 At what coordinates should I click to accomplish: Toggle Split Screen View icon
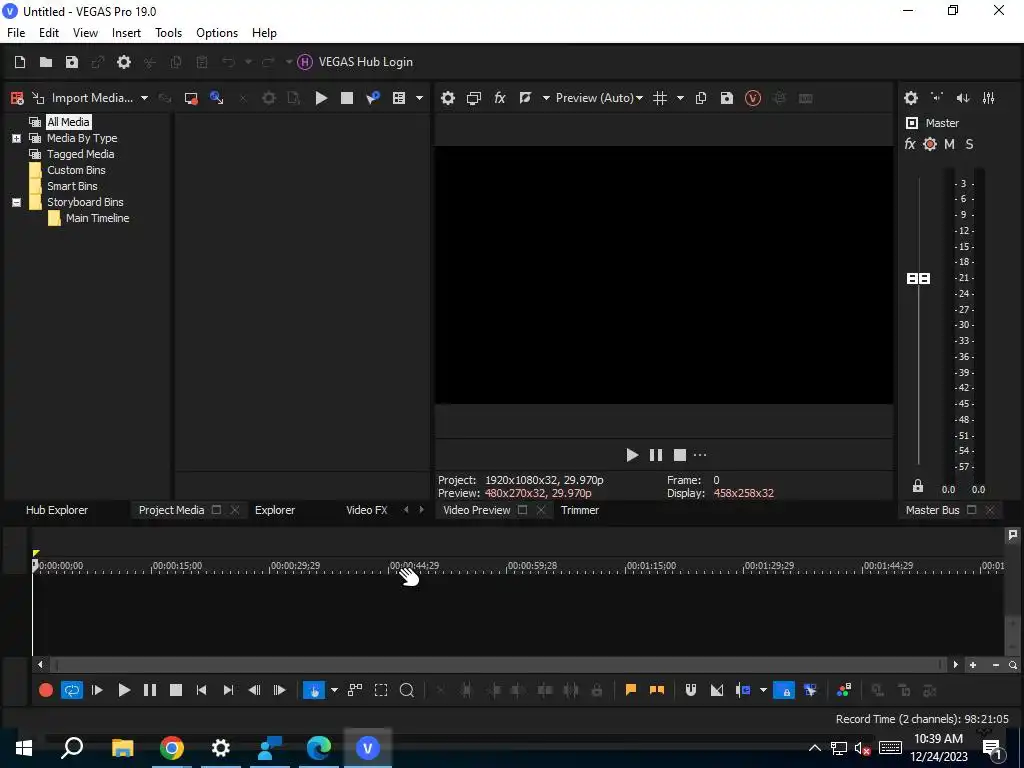click(525, 98)
